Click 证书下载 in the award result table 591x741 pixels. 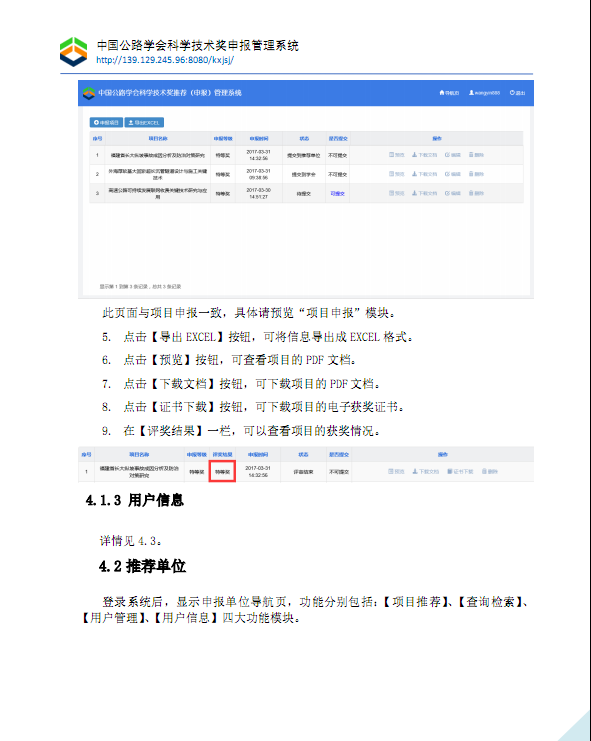click(x=460, y=472)
